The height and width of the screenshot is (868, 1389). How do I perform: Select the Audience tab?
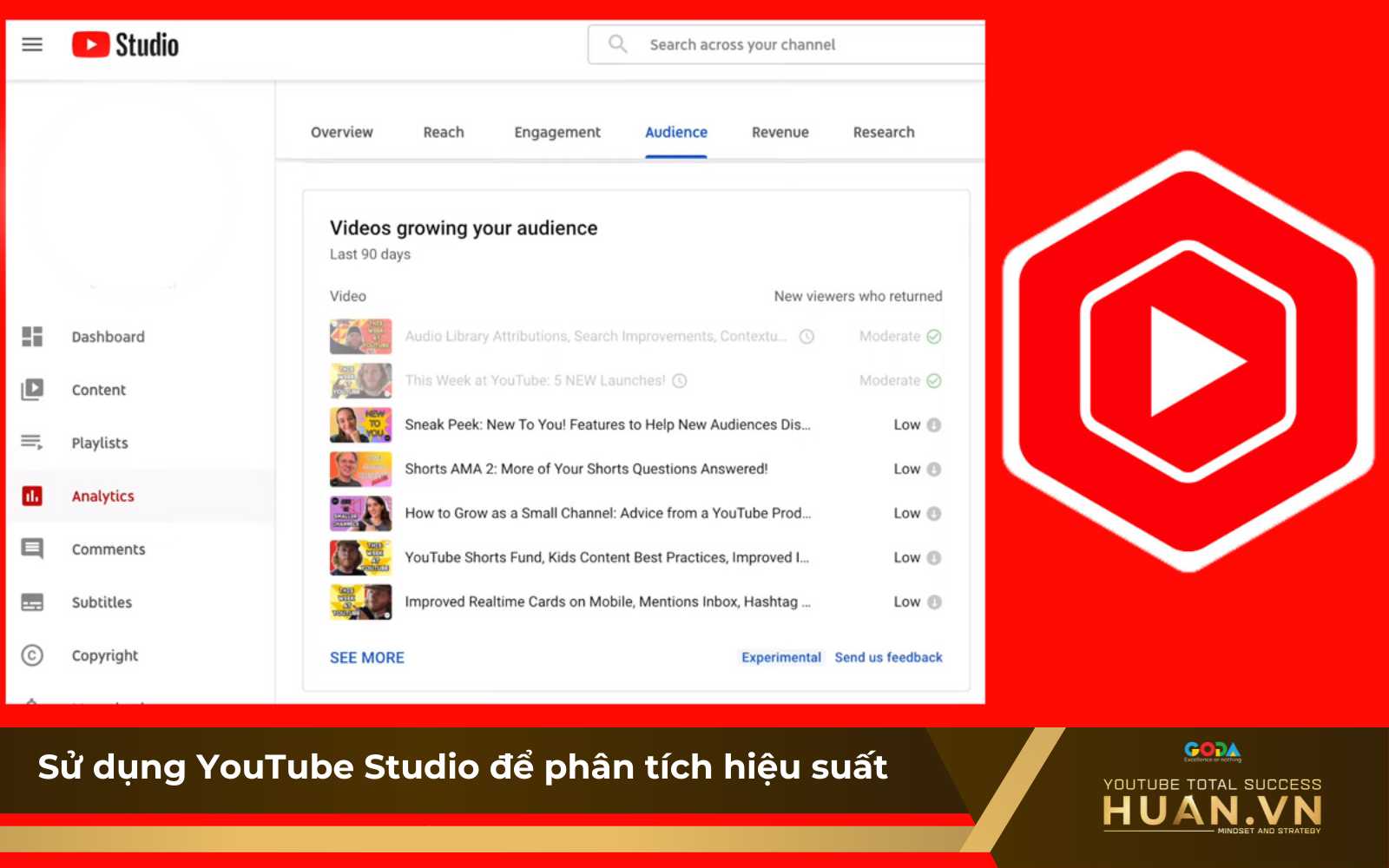tap(676, 132)
